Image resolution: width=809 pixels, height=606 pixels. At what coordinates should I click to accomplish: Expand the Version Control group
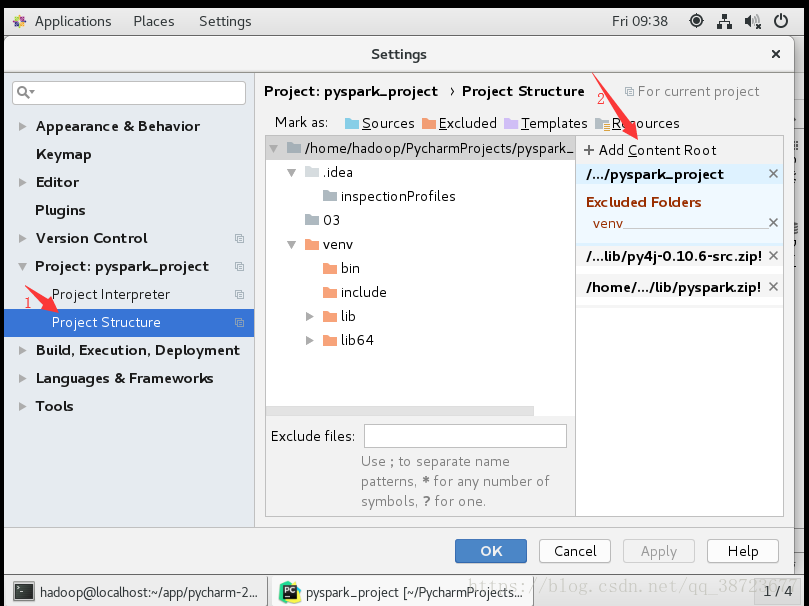pyautogui.click(x=22, y=238)
